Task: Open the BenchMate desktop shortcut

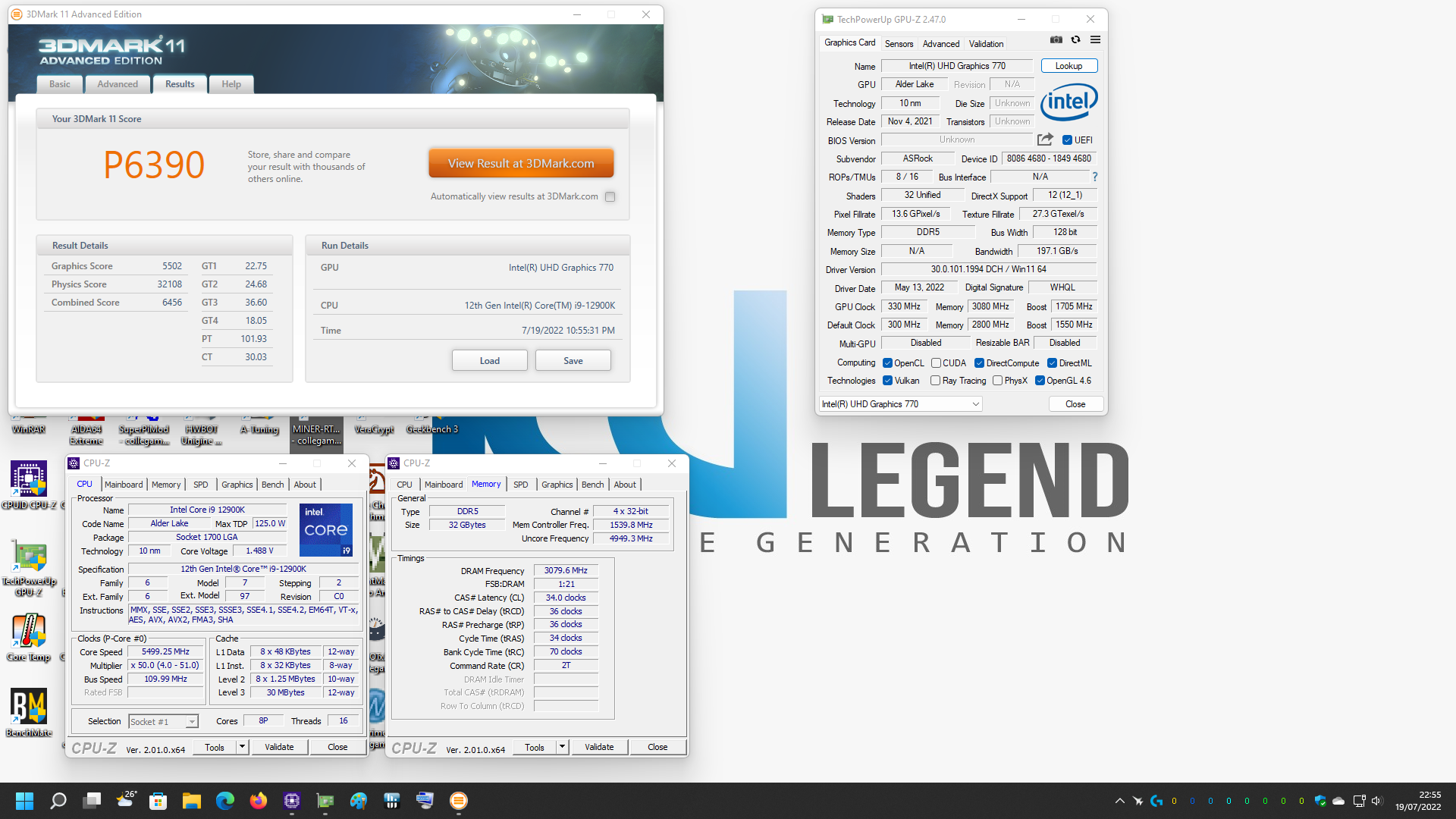Action: coord(29,712)
